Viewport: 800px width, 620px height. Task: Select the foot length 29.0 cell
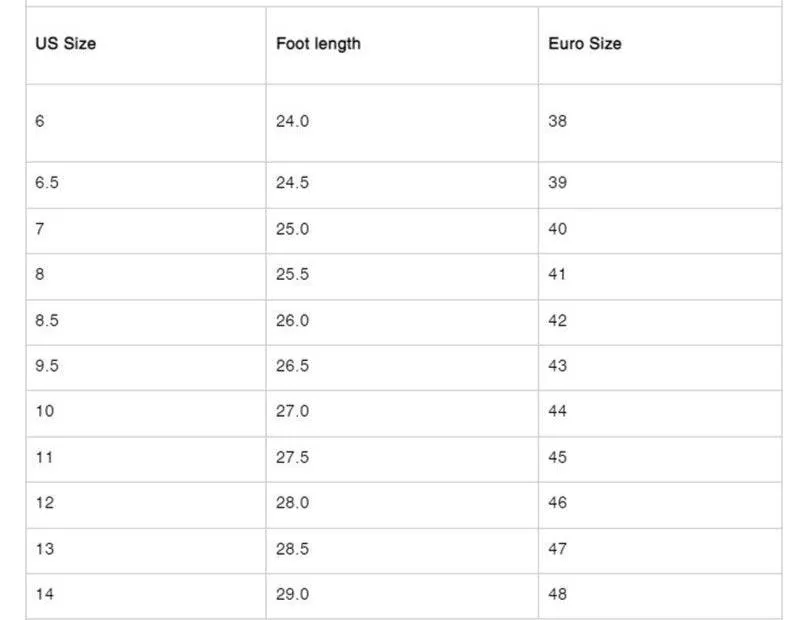pyautogui.click(x=402, y=596)
